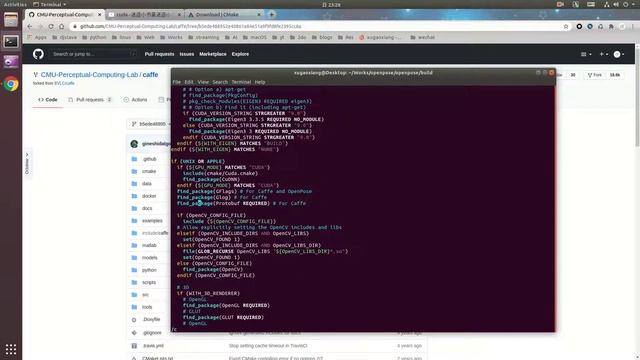640x360 pixels.
Task: Click the red screen recorder tray icon
Action: [x=560, y=4]
